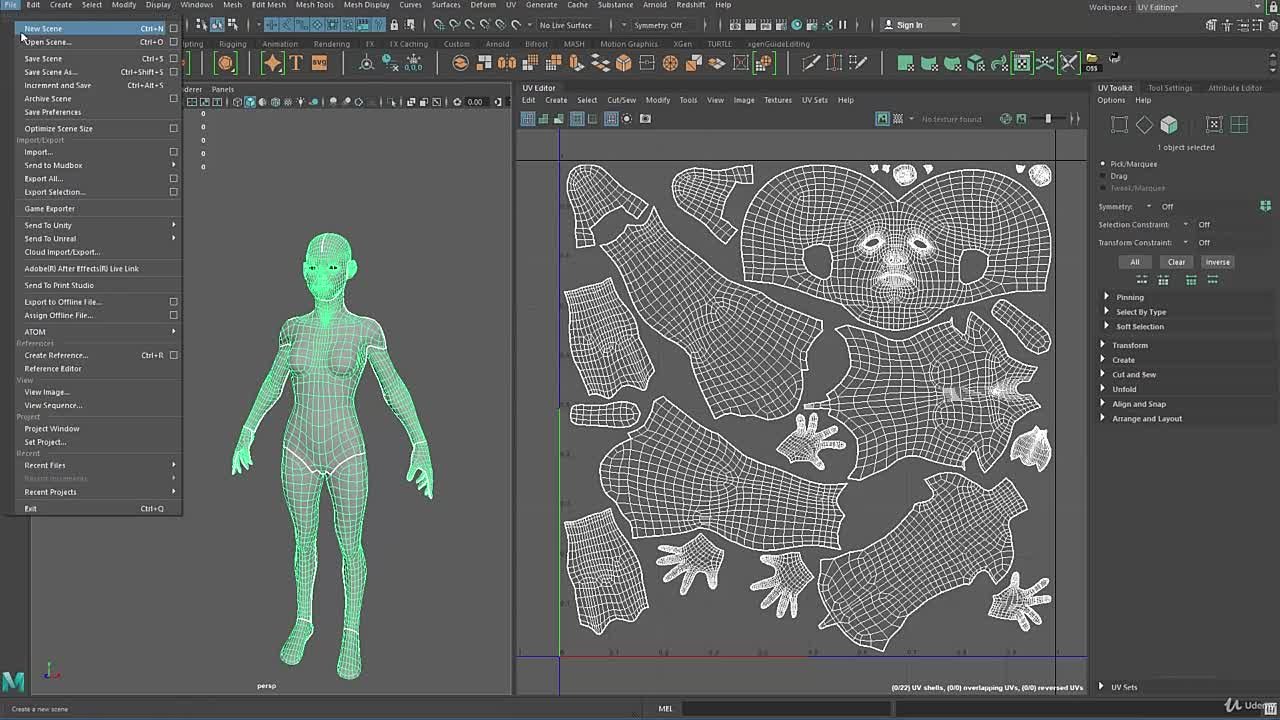Image resolution: width=1280 pixels, height=720 pixels.
Task: Click the Type (T) tool shelf icon
Action: click(x=296, y=63)
